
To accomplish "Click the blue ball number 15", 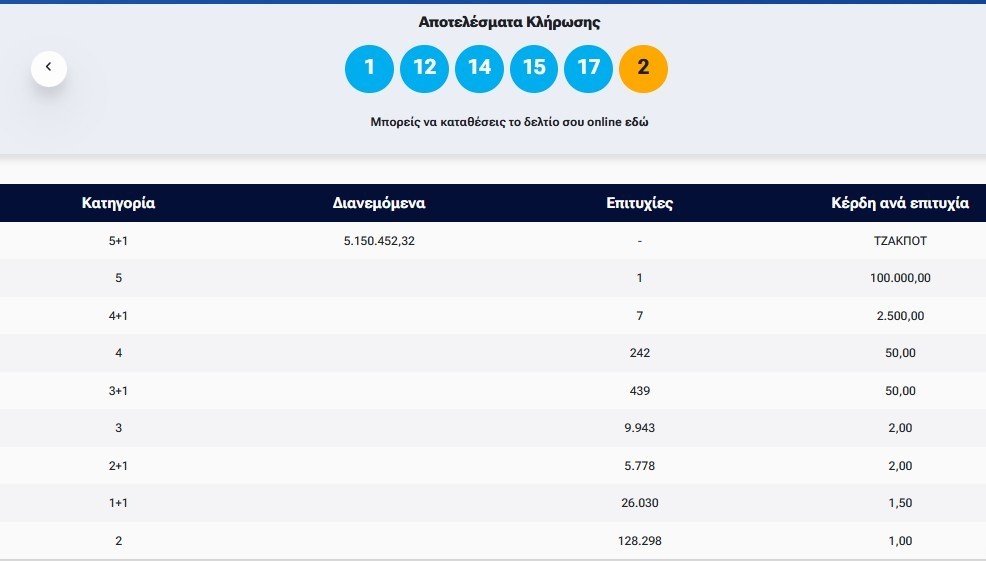I will [x=534, y=68].
